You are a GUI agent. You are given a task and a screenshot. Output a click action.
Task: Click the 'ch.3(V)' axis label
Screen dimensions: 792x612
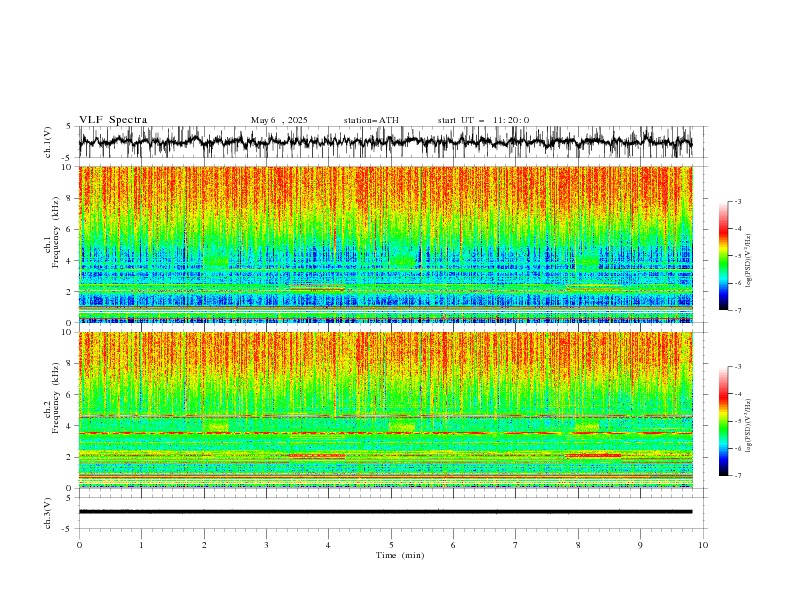click(48, 513)
